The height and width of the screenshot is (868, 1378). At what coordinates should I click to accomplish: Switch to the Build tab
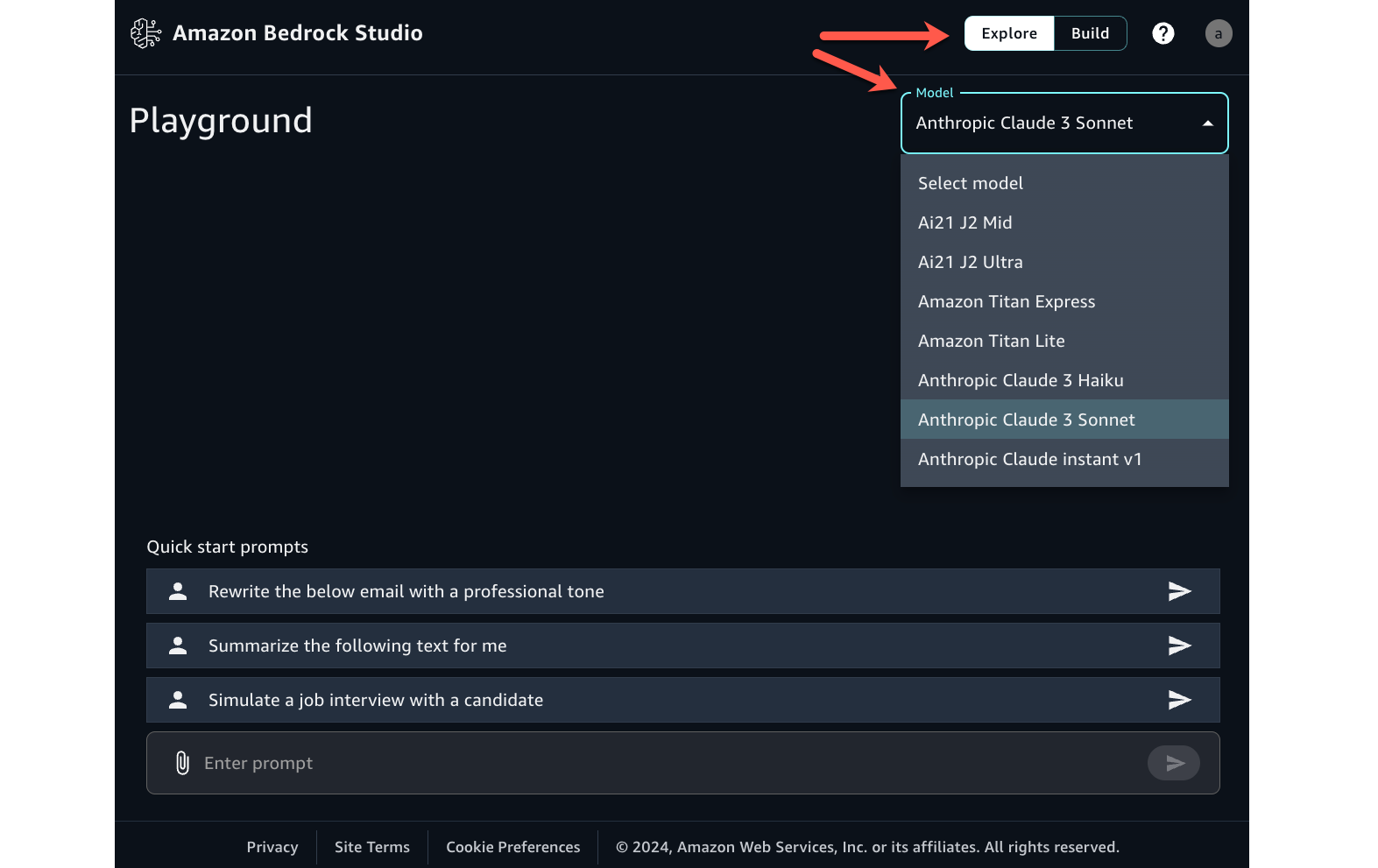(x=1090, y=33)
